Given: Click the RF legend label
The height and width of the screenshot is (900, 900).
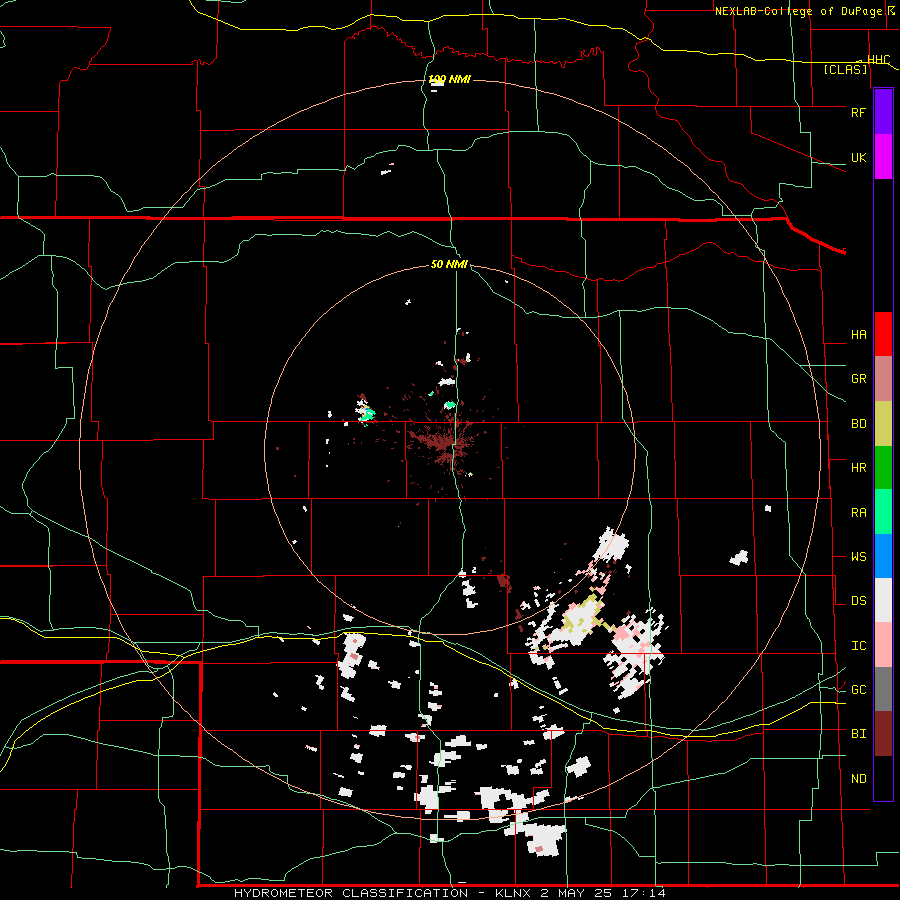Looking at the screenshot, I should 858,112.
